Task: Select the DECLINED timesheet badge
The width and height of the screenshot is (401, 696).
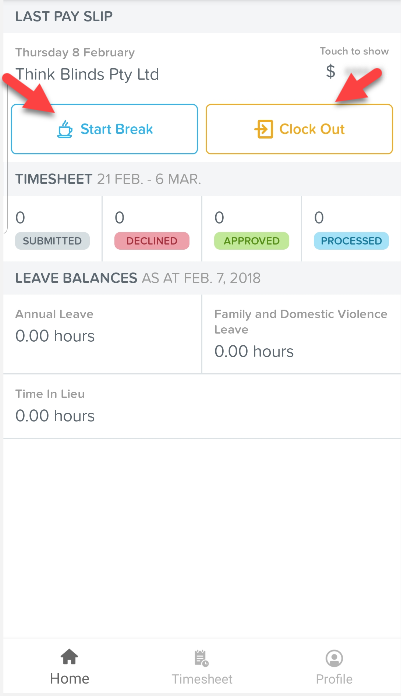Action: (x=152, y=241)
